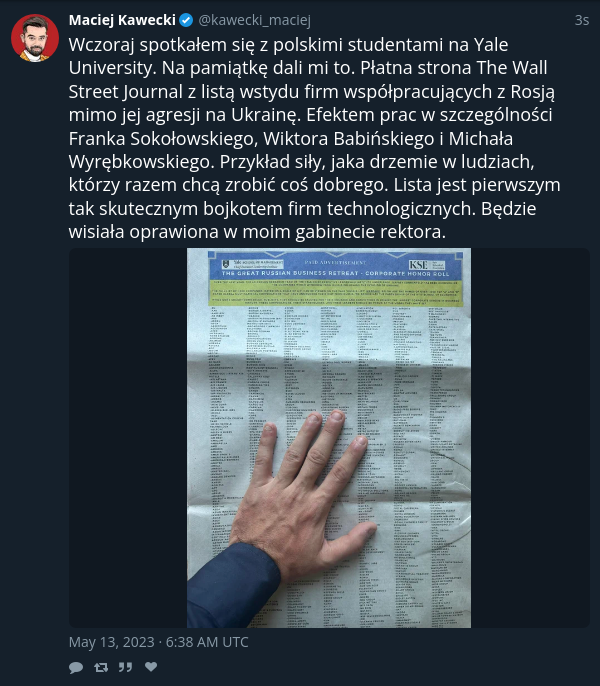Click the retweet arrows icon
This screenshot has height=686, width=600.
pyautogui.click(x=101, y=667)
